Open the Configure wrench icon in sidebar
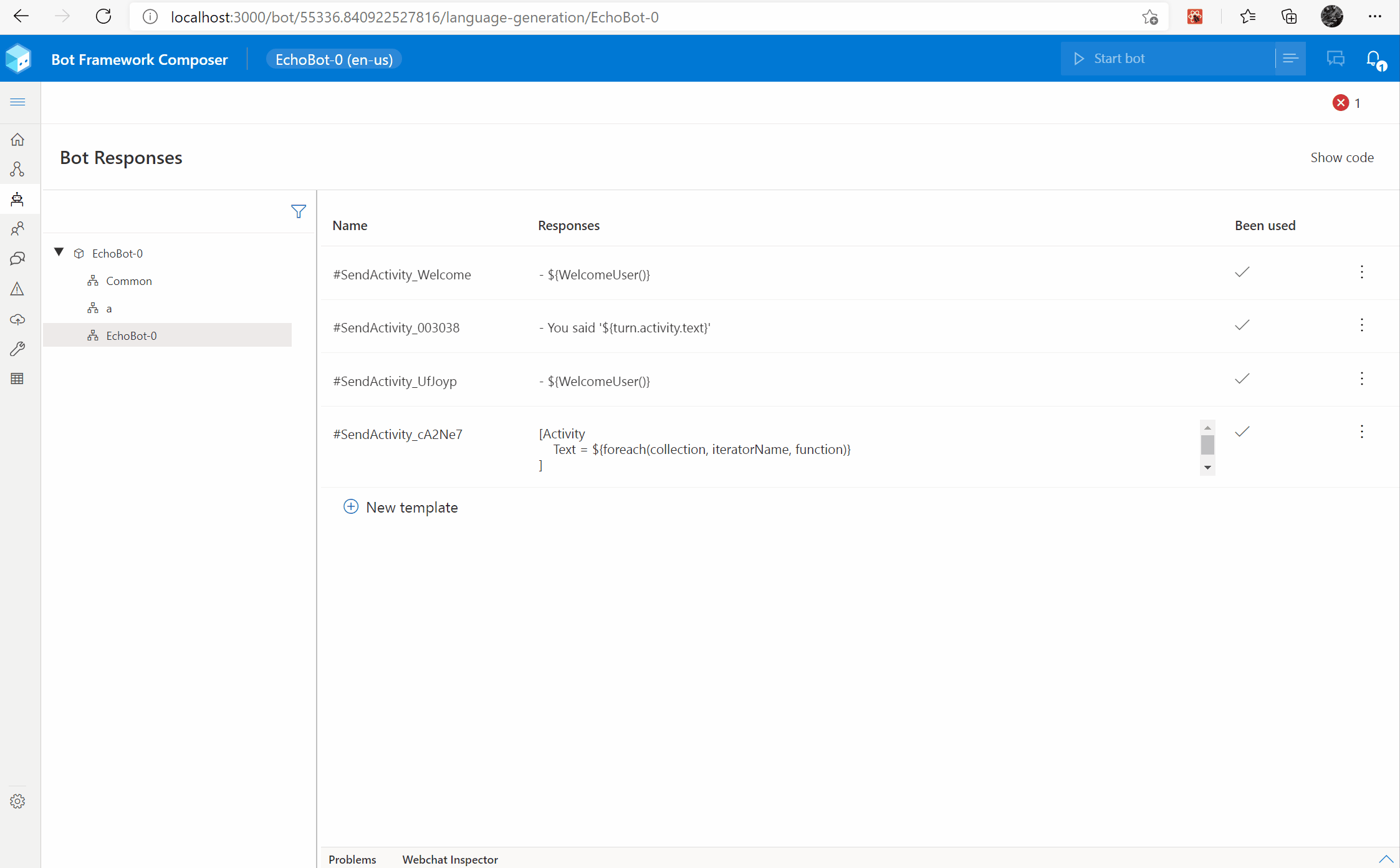Image resolution: width=1400 pixels, height=868 pixels. point(17,349)
